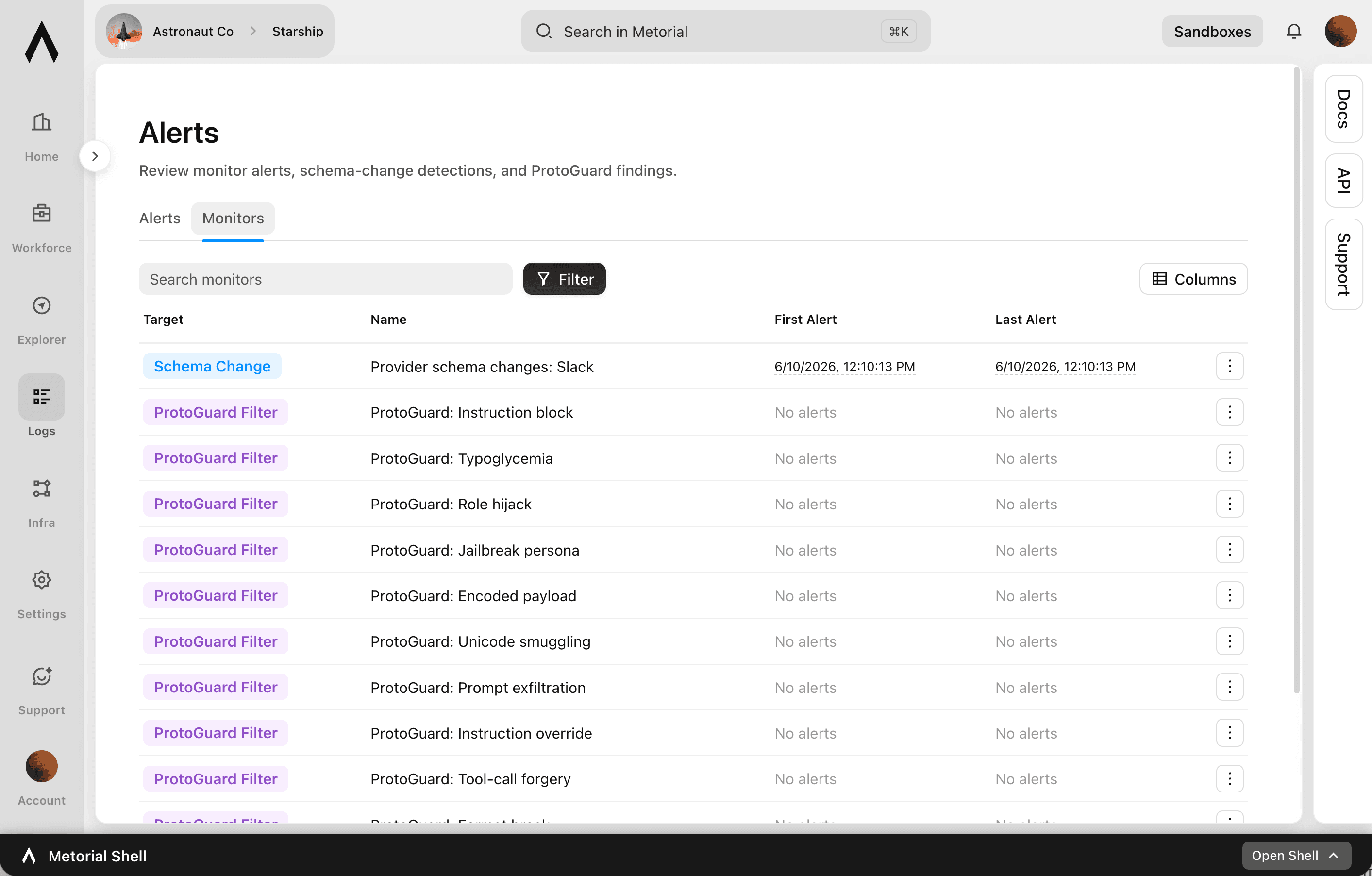Expand the shell with Open Shell
The image size is (1372, 876).
click(1296, 855)
